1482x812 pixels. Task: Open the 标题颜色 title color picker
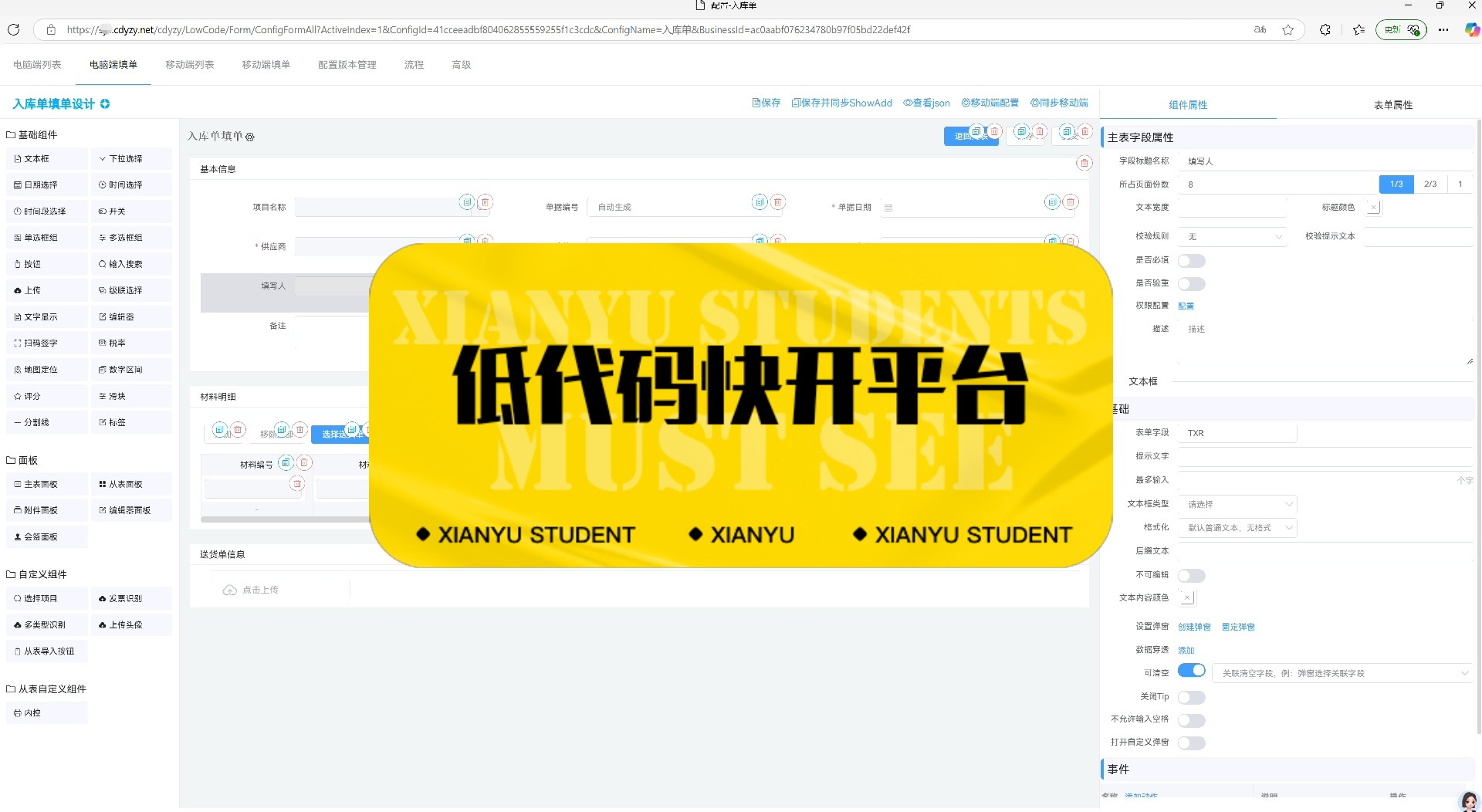pos(1373,208)
